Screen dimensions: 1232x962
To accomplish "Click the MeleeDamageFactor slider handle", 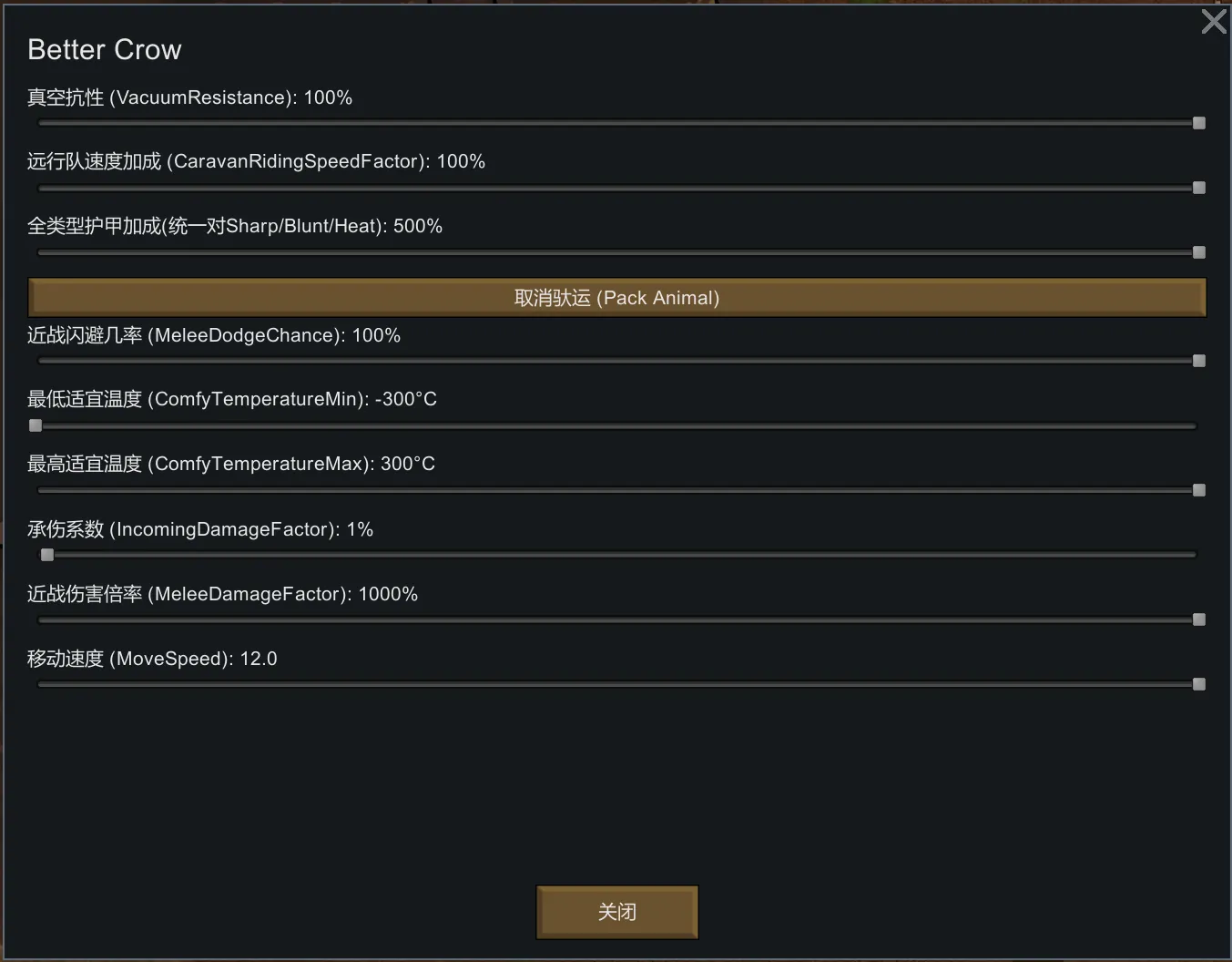I will coord(1199,619).
